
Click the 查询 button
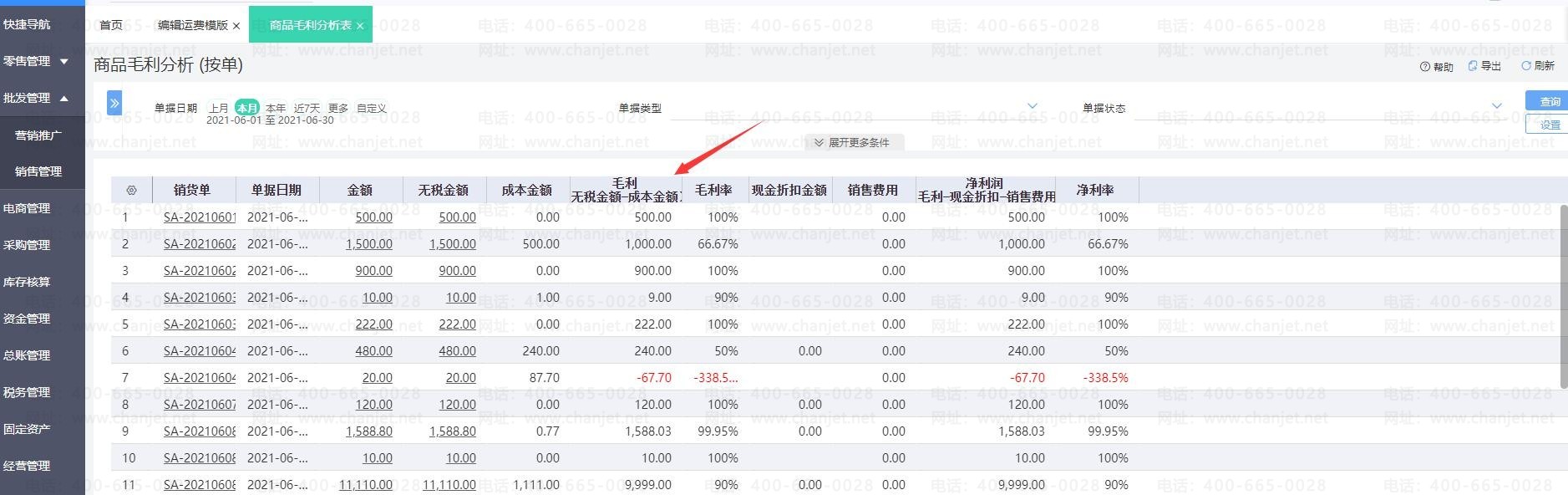coord(1545,101)
